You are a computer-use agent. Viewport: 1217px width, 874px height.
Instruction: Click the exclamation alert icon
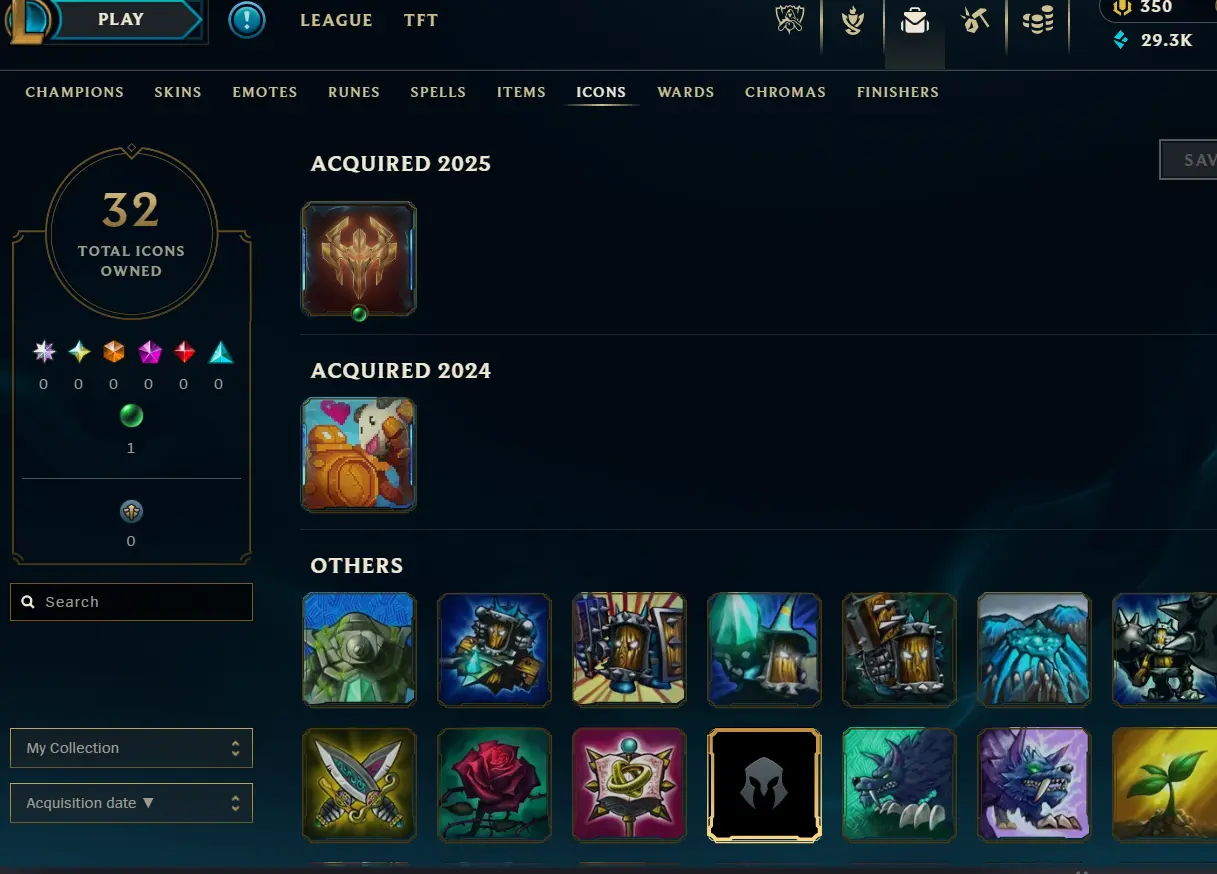click(x=247, y=20)
